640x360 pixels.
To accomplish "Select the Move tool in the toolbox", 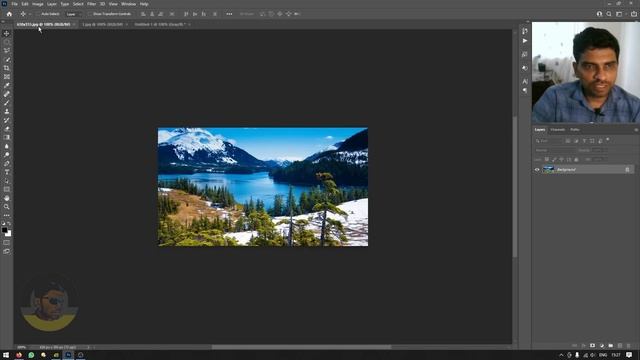I will (7, 33).
